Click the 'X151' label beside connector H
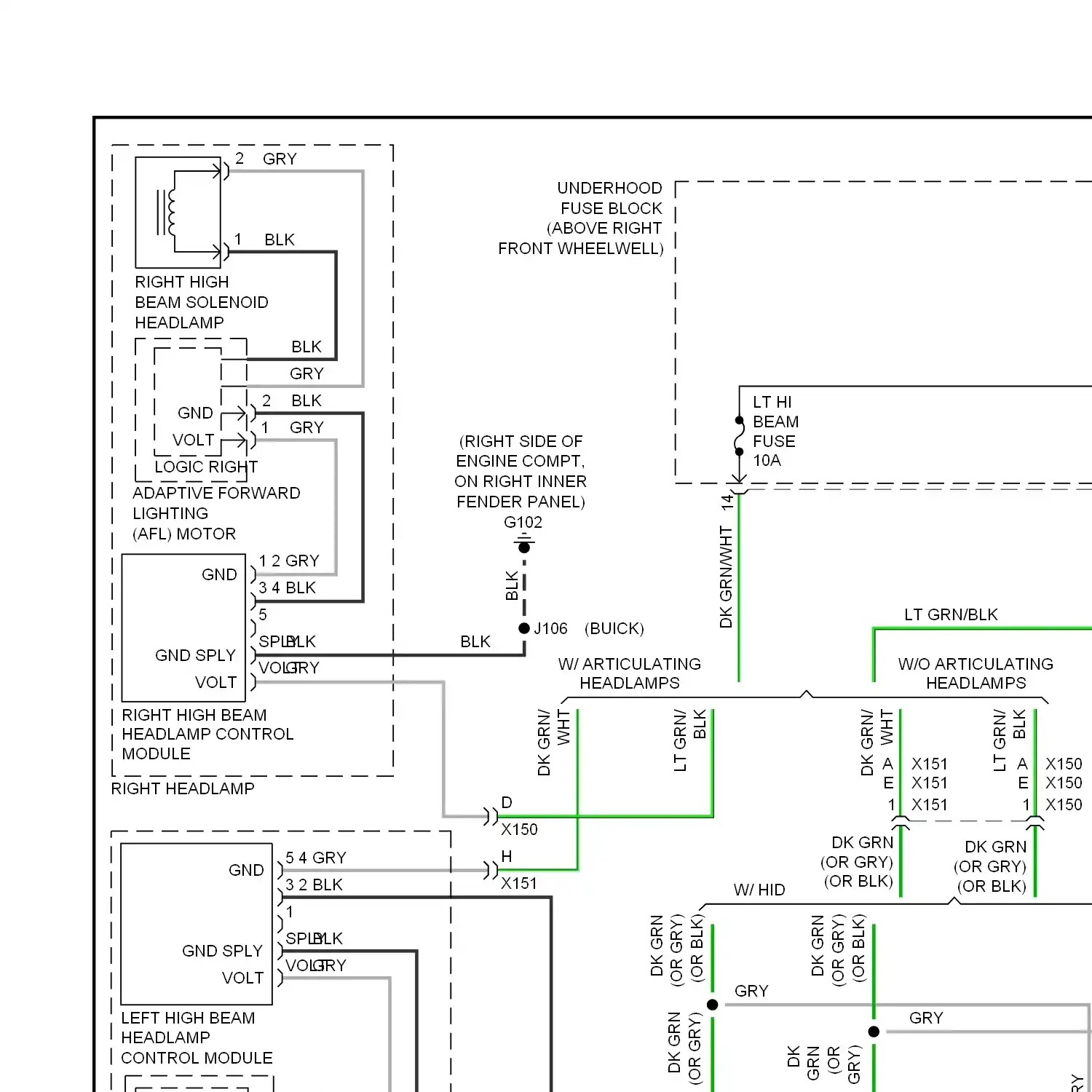 pos(519,883)
